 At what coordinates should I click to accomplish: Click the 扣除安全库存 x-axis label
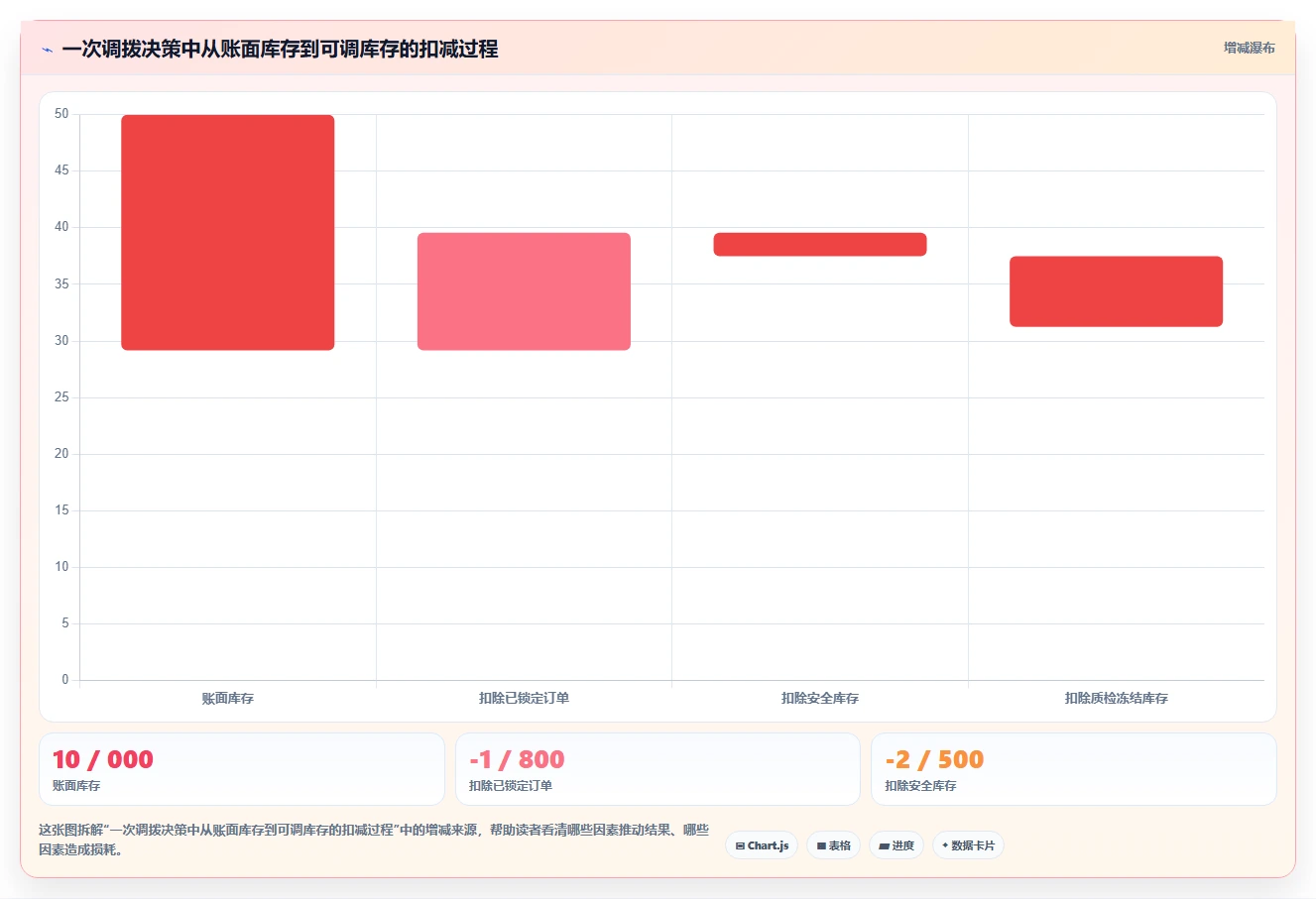[x=820, y=699]
